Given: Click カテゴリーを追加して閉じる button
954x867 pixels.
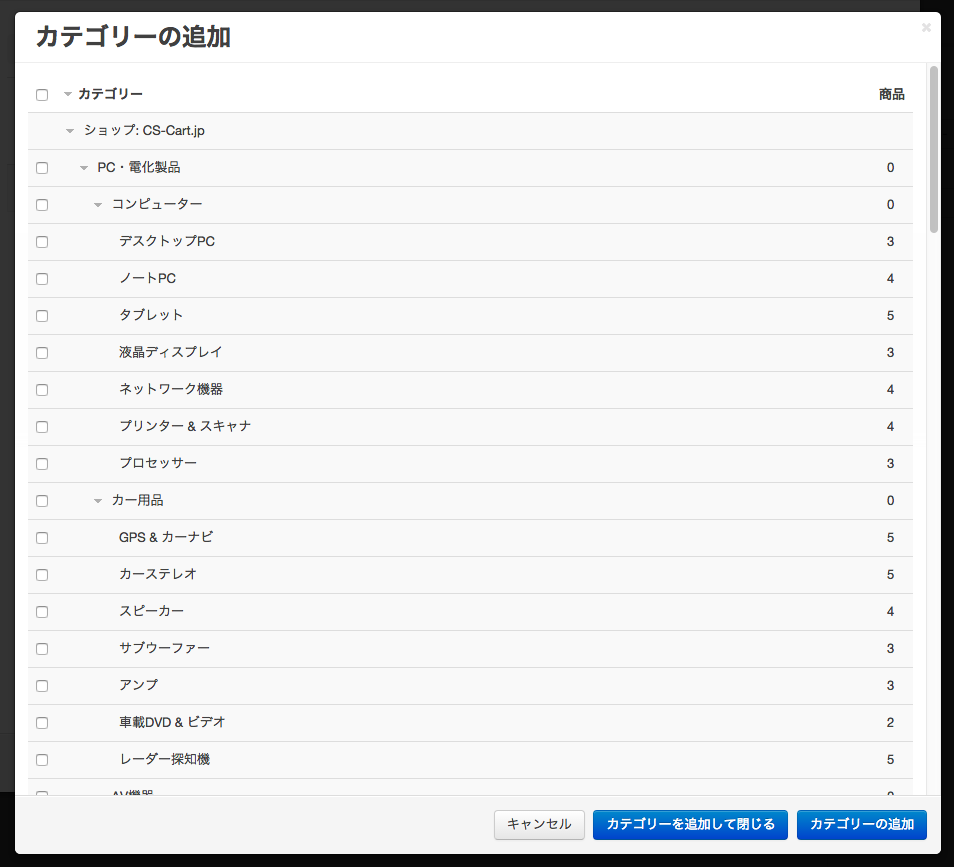Looking at the screenshot, I should tap(690, 824).
